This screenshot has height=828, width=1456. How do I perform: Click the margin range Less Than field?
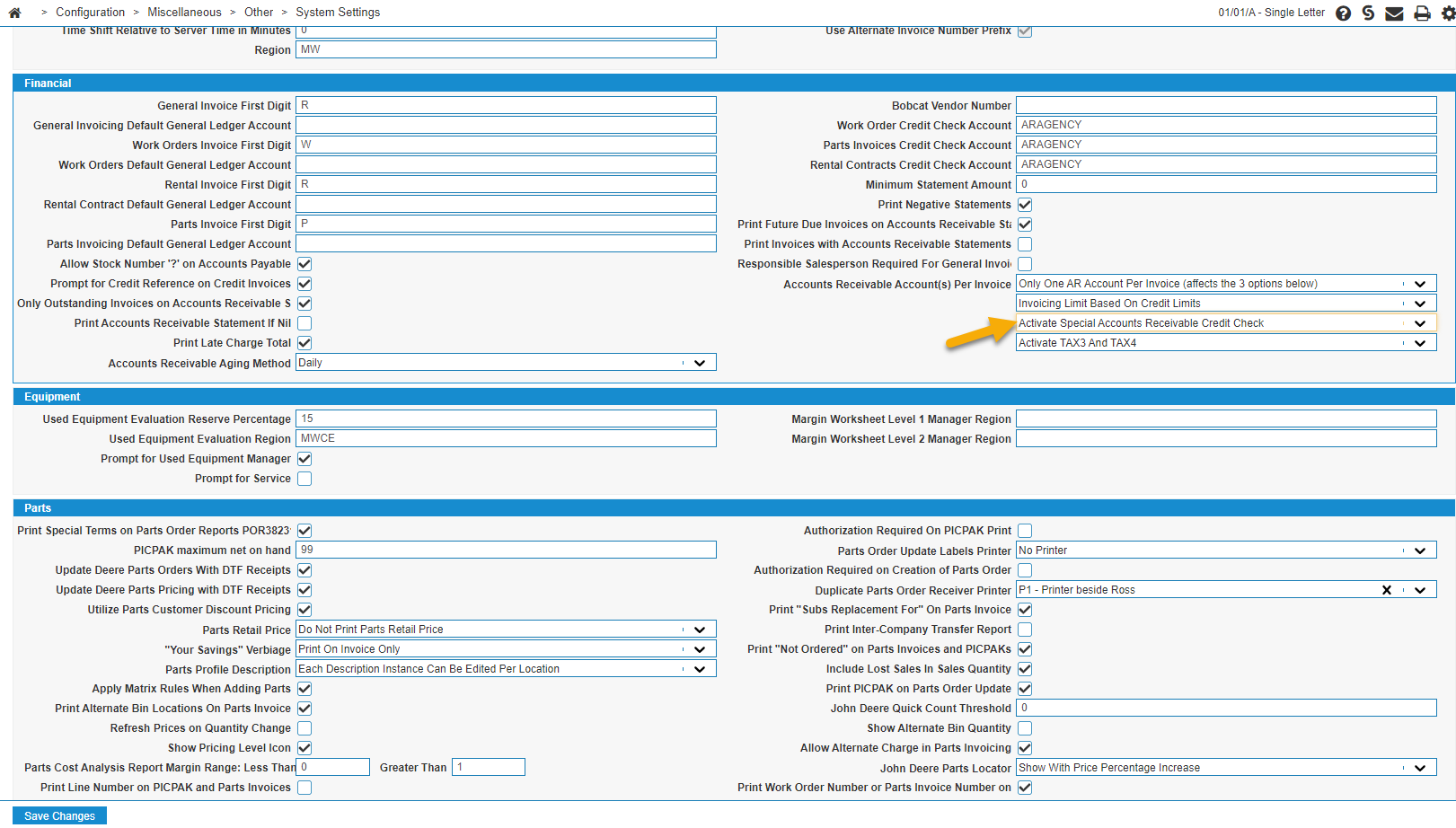(332, 767)
